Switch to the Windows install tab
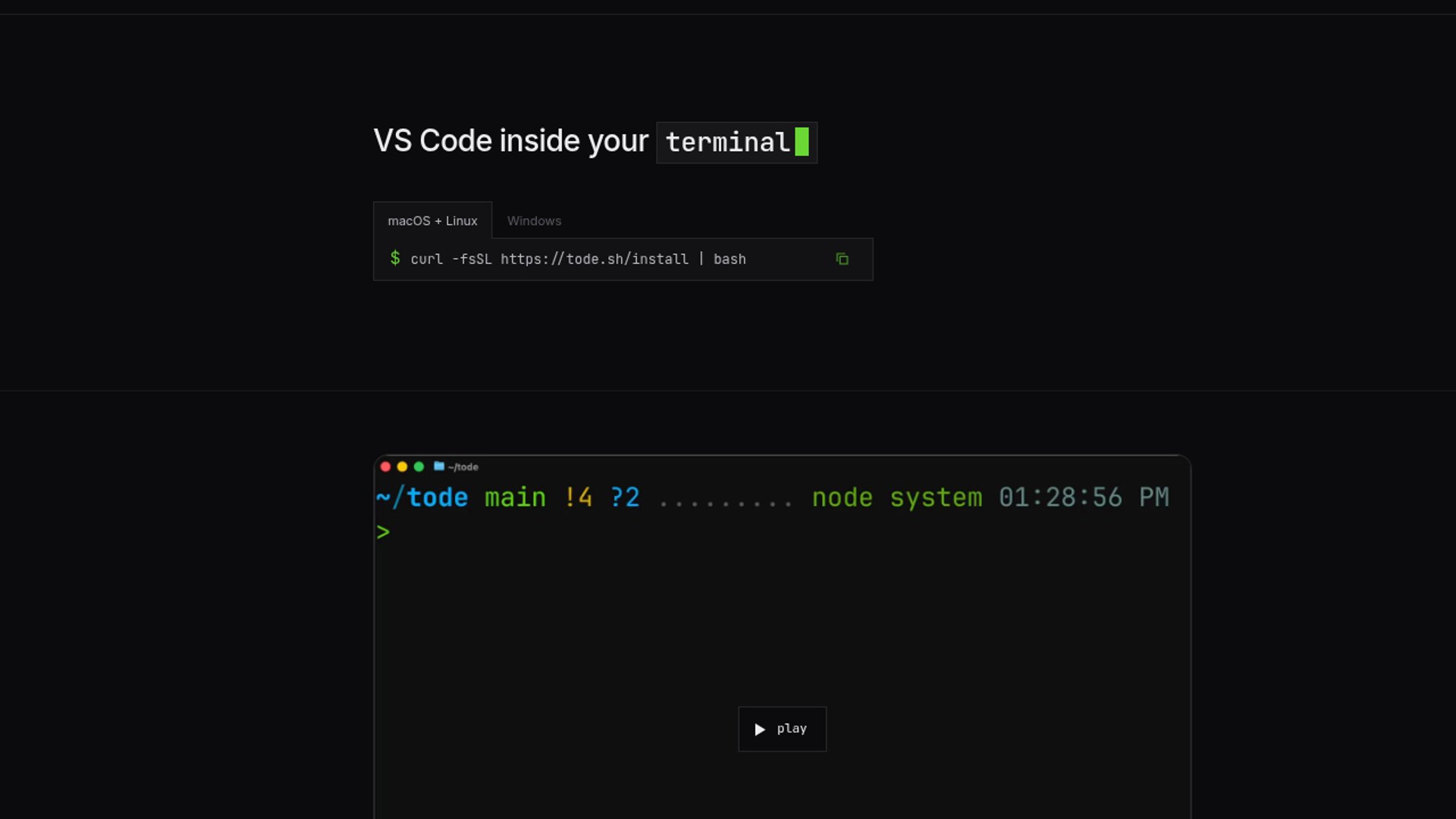 (x=534, y=221)
